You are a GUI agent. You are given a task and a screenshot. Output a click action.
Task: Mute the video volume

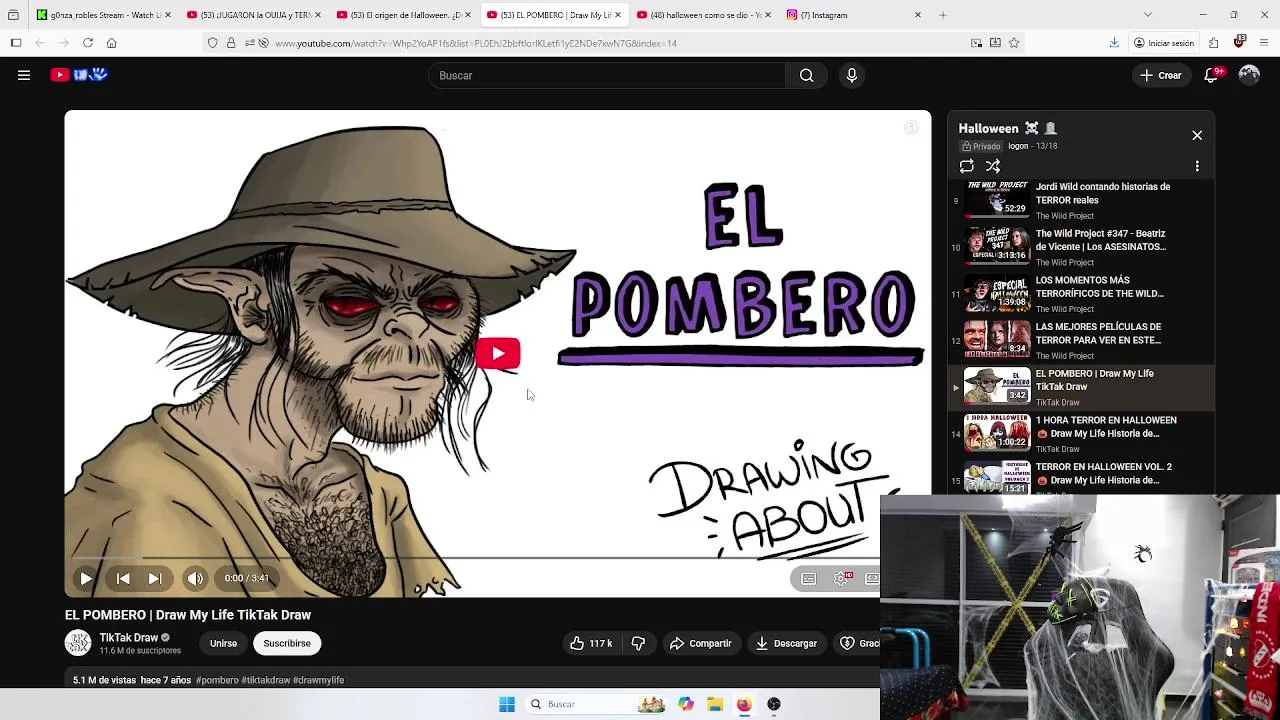click(195, 578)
